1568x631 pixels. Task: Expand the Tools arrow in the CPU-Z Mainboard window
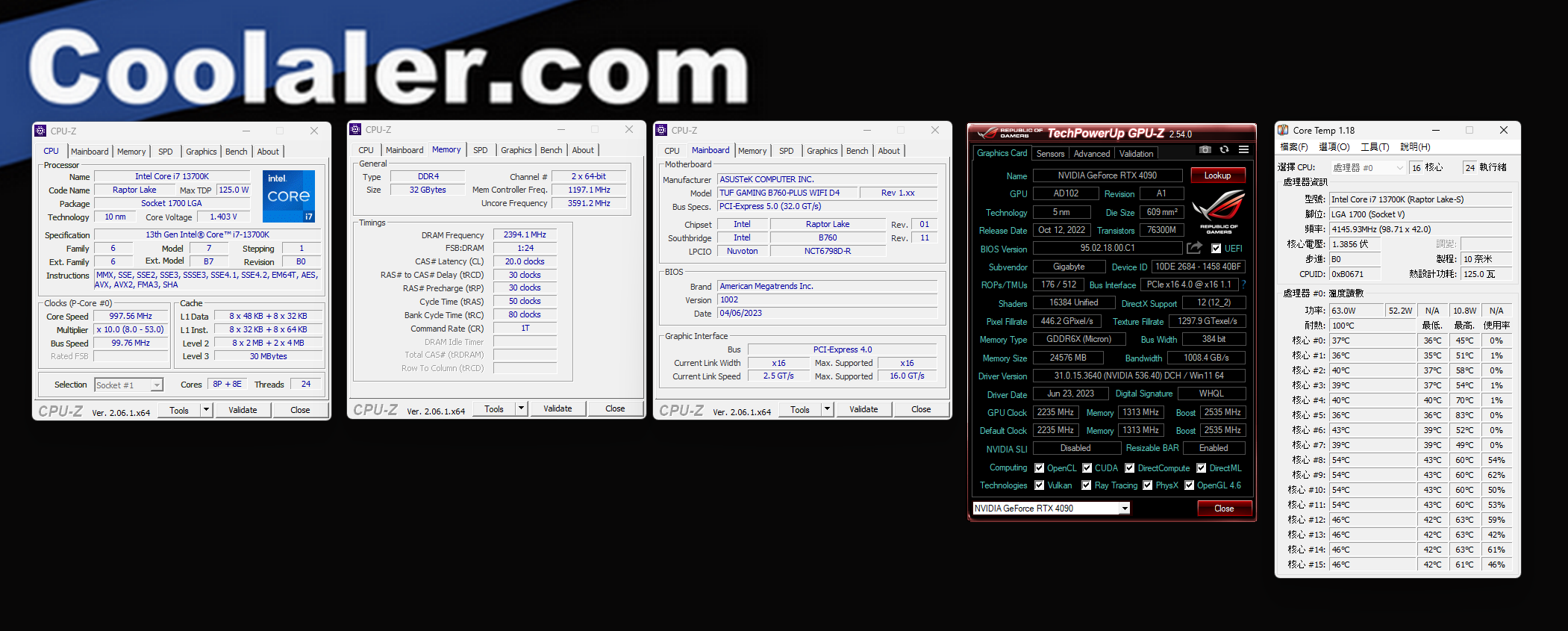pyautogui.click(x=827, y=409)
